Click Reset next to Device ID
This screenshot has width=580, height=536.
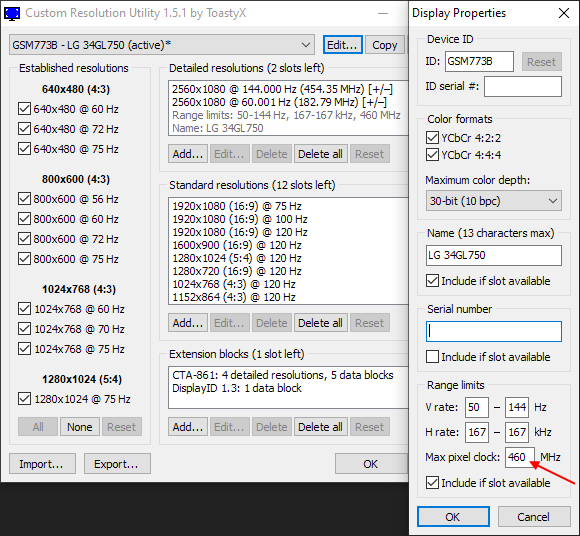click(542, 61)
